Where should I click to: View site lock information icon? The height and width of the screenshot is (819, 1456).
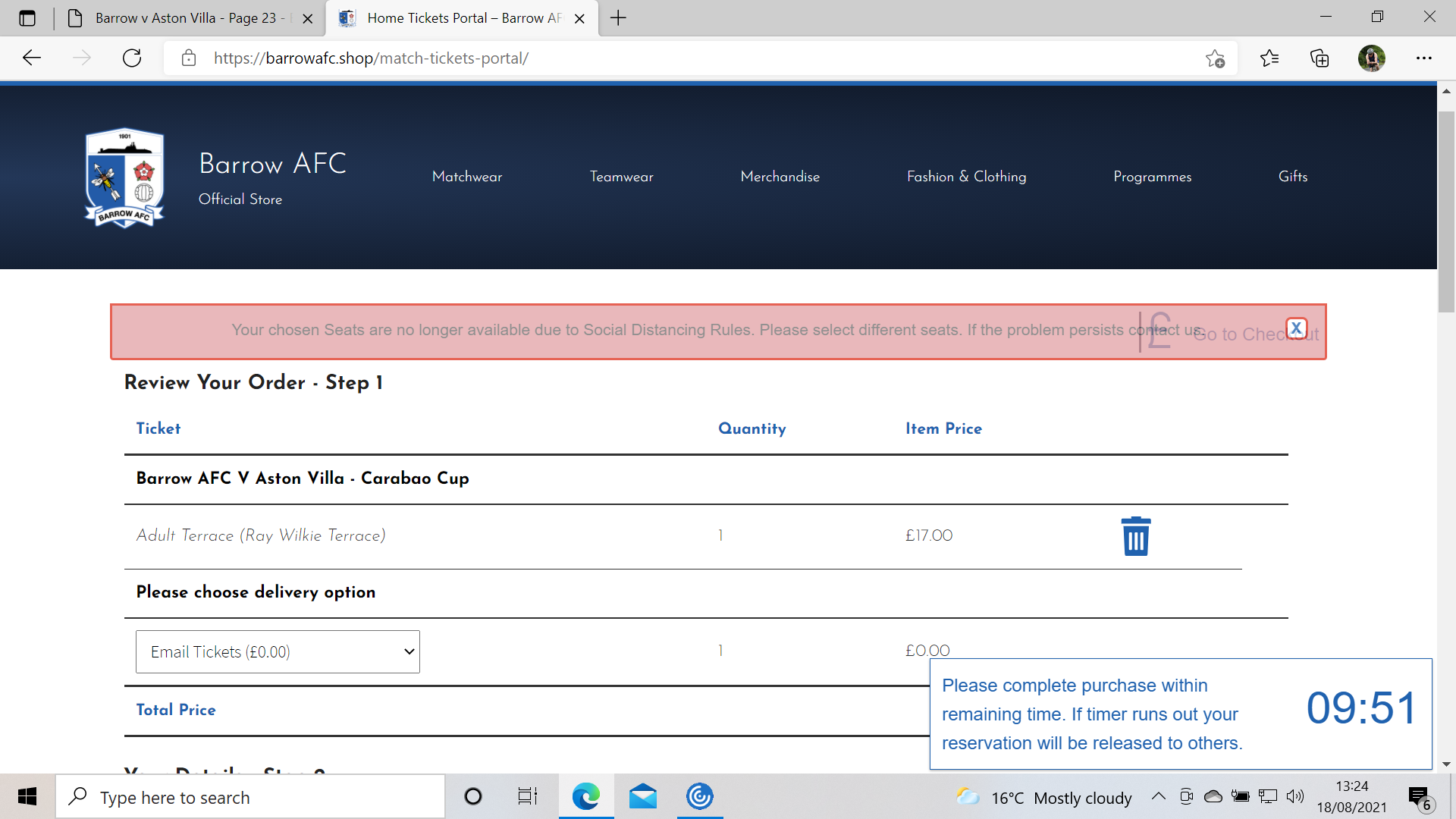click(x=189, y=58)
